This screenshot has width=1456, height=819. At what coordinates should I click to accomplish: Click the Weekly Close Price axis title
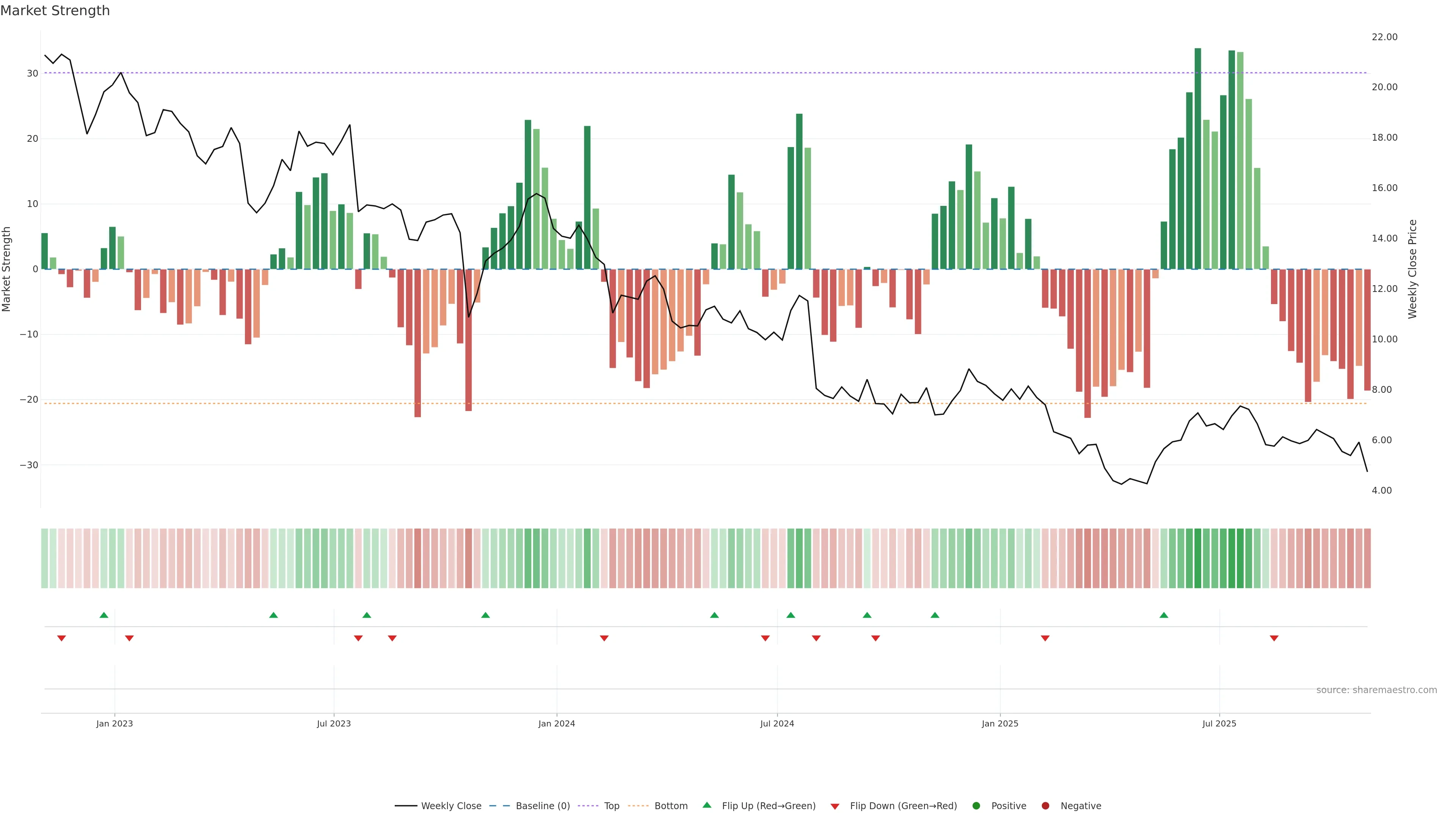1412,269
